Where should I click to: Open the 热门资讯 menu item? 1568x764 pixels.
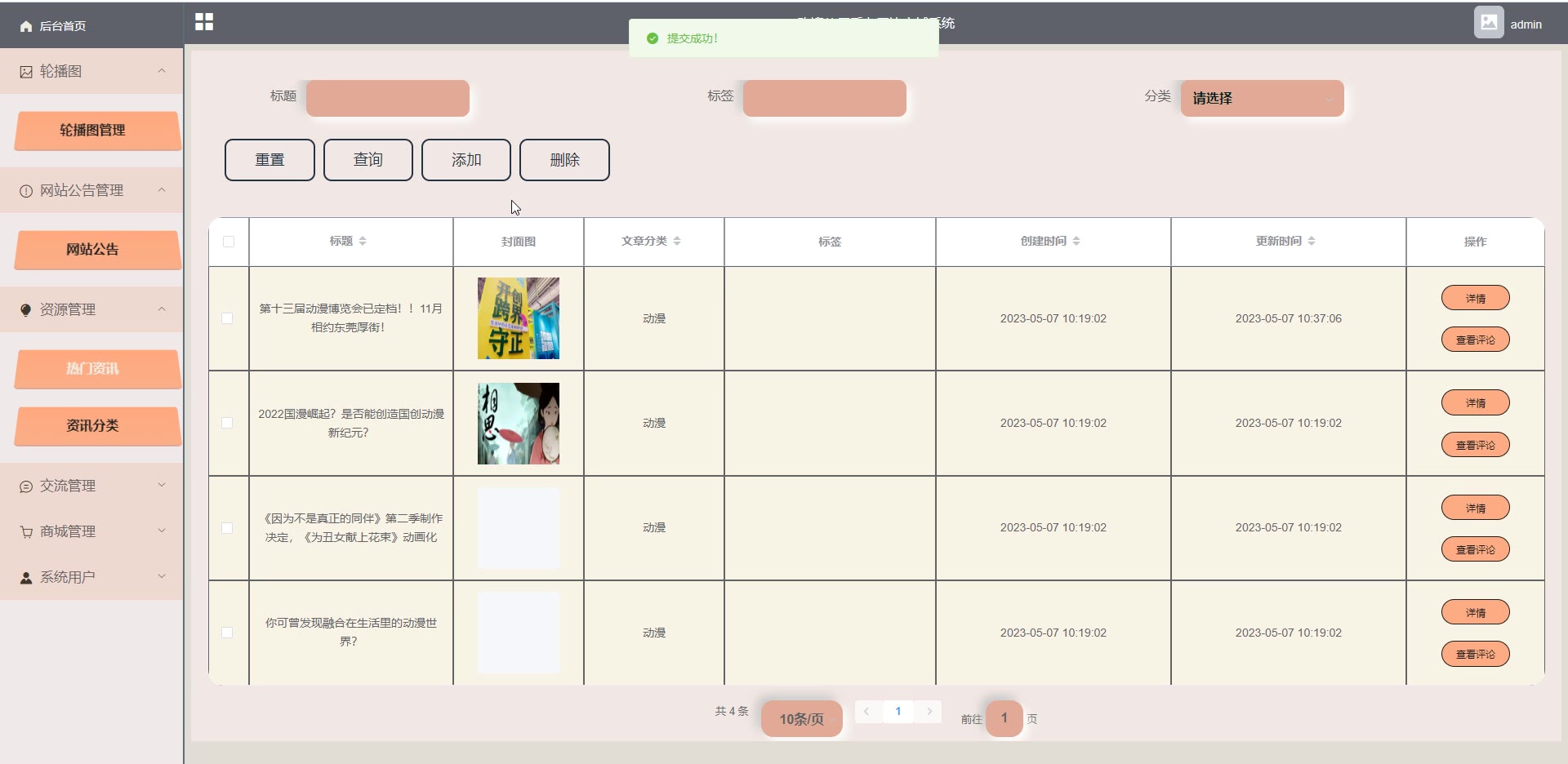point(97,369)
